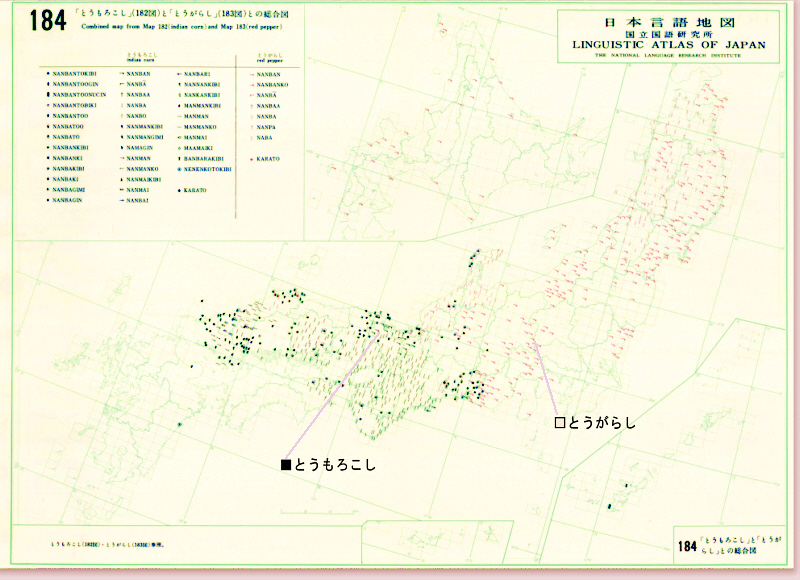Click the NAMAGIN legend symbol
800x580 pixels.
(122, 147)
